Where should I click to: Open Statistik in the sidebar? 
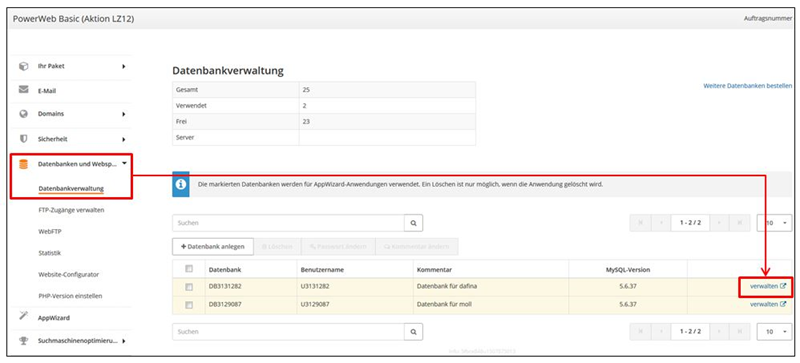49,253
